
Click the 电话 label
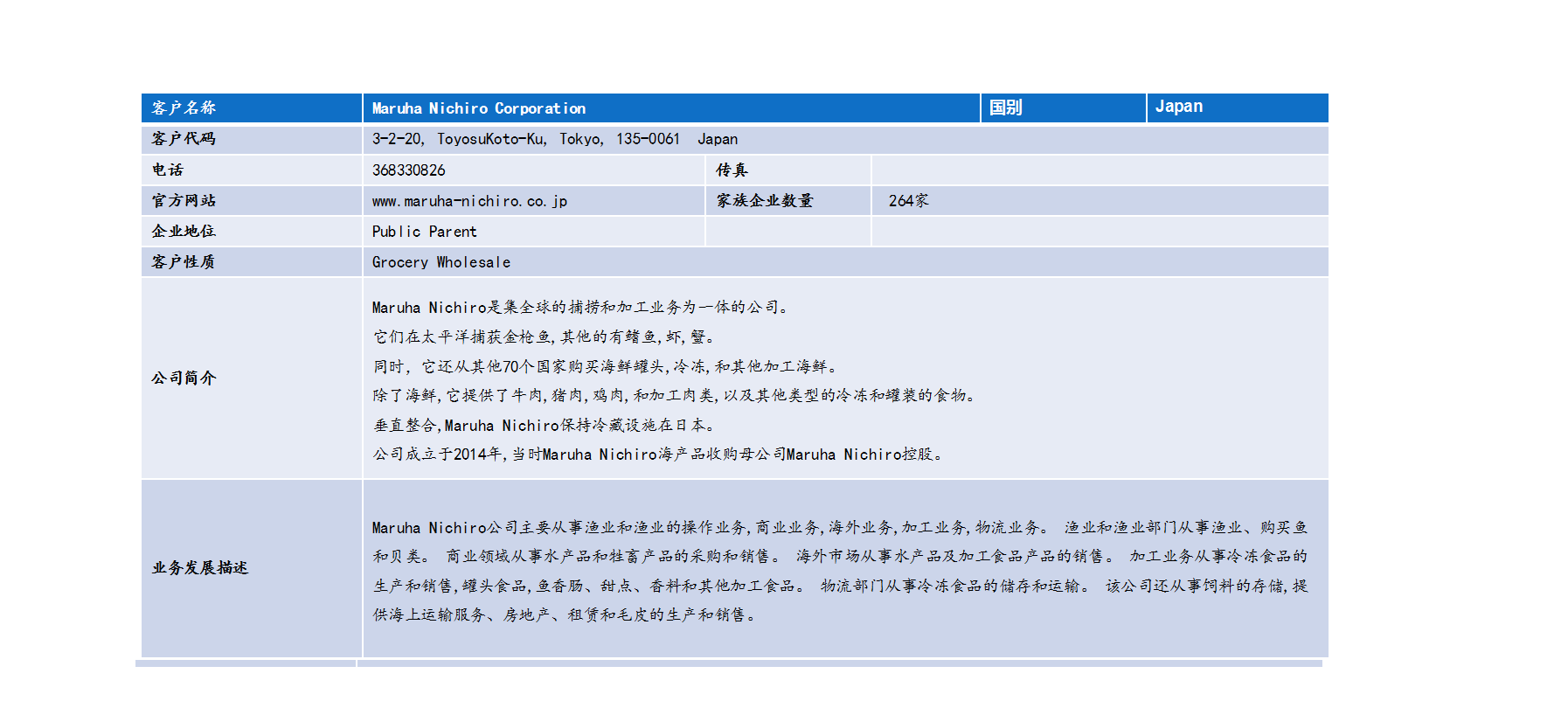[x=168, y=170]
